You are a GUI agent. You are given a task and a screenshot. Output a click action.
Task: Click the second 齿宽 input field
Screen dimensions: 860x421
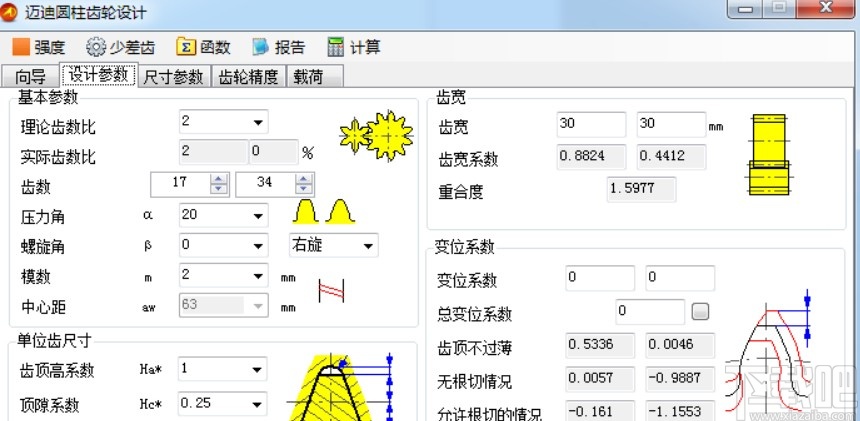point(671,124)
